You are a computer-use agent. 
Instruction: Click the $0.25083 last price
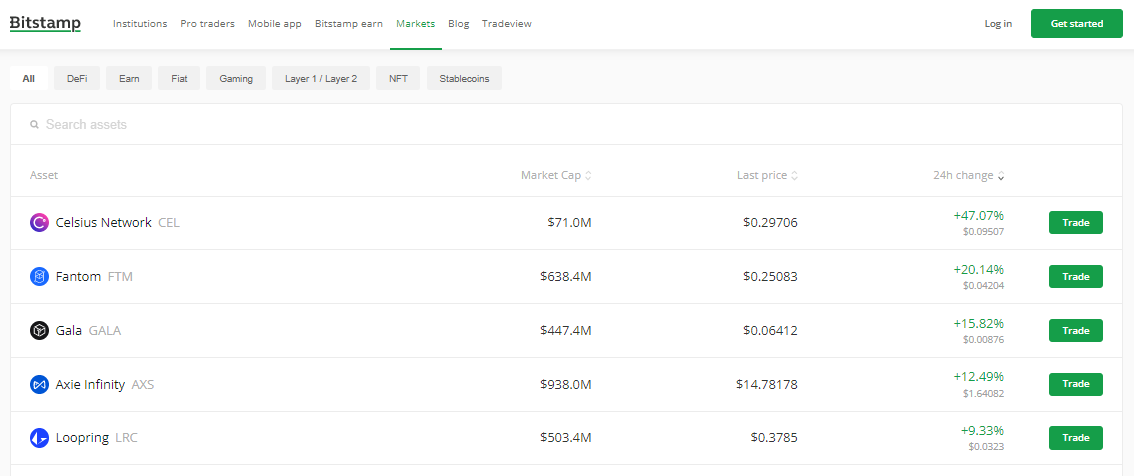770,276
